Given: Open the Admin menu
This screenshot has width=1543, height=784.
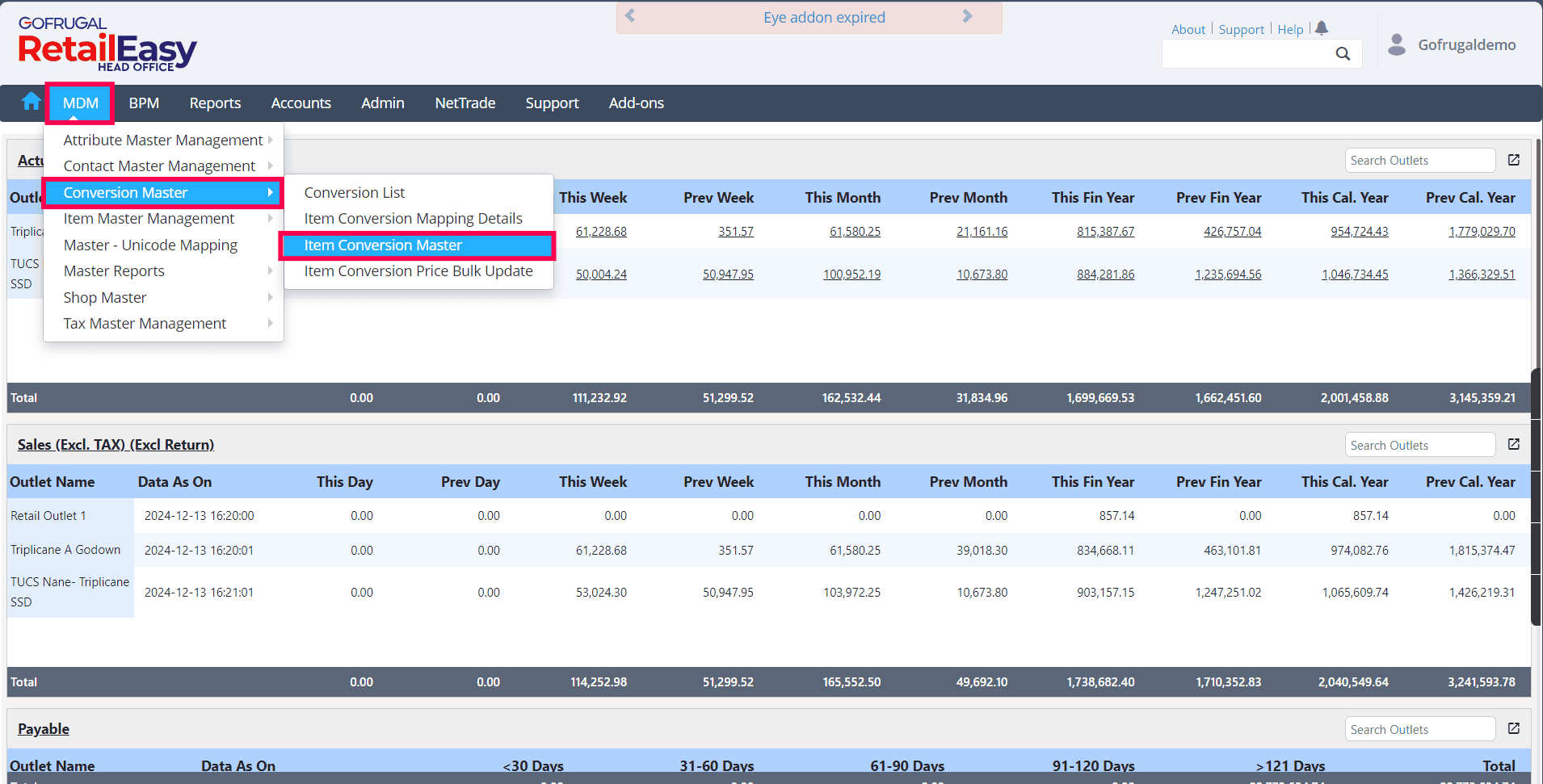Looking at the screenshot, I should 383,103.
